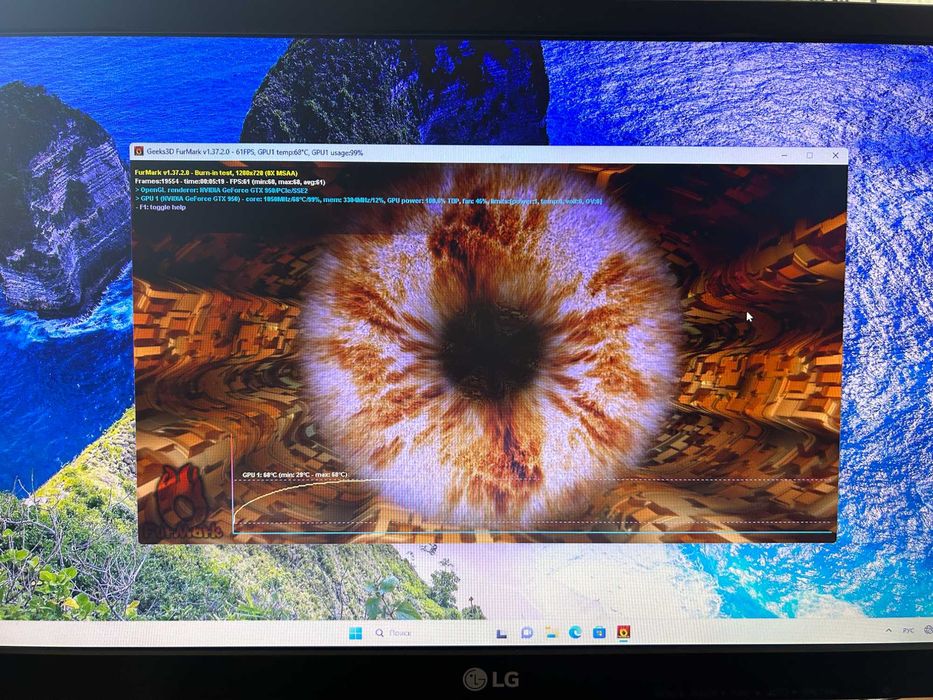This screenshot has width=933, height=700.
Task: Open File Explorer from taskbar
Action: (x=551, y=633)
